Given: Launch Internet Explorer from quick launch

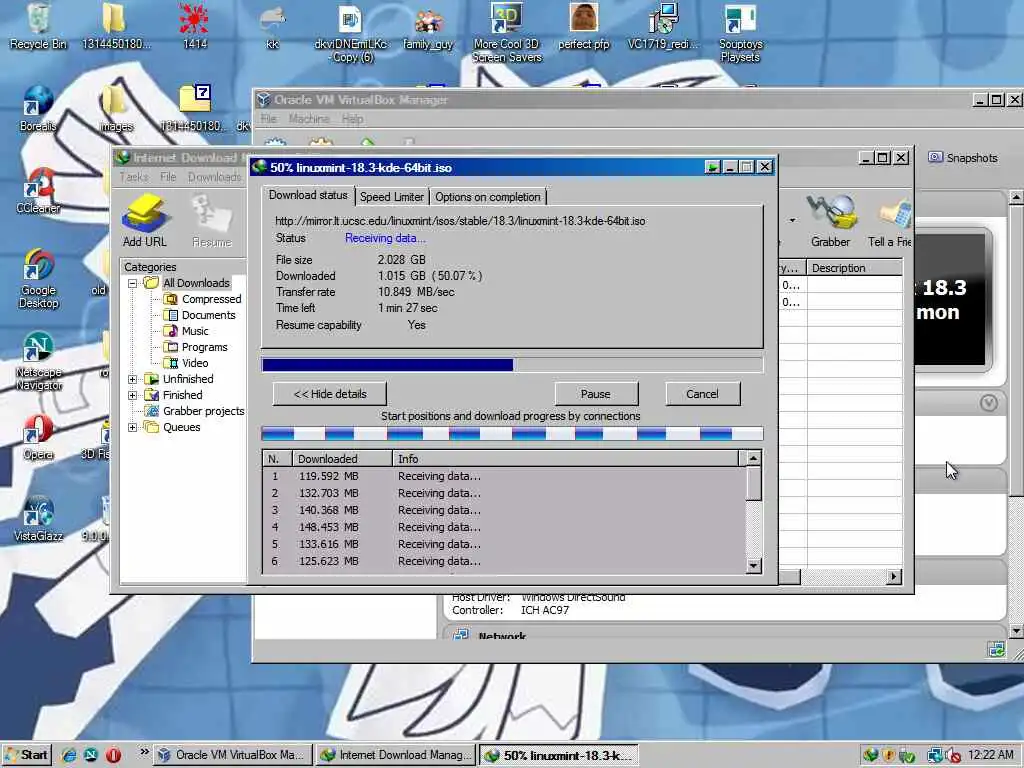Looking at the screenshot, I should (69, 755).
